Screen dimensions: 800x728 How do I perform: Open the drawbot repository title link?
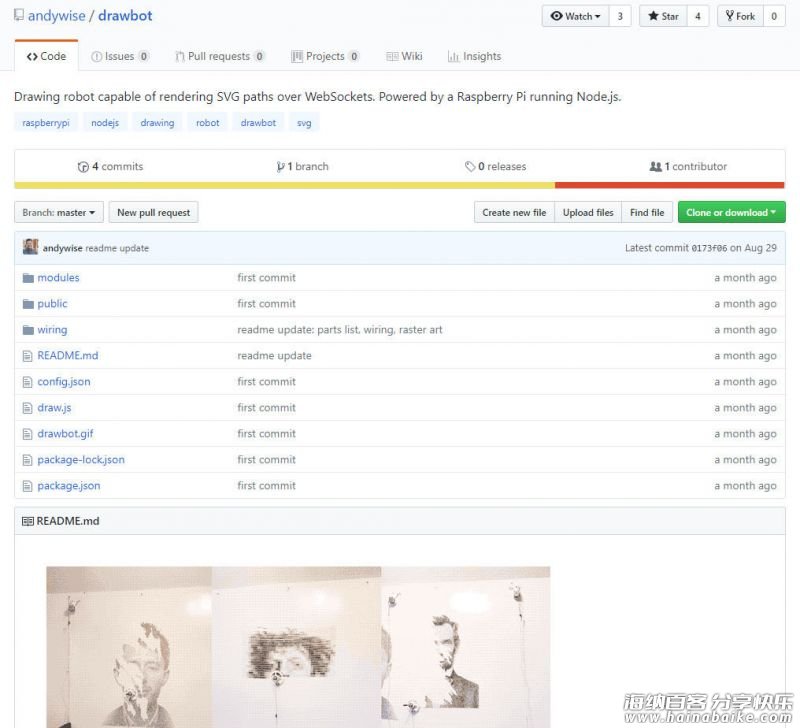coord(125,16)
